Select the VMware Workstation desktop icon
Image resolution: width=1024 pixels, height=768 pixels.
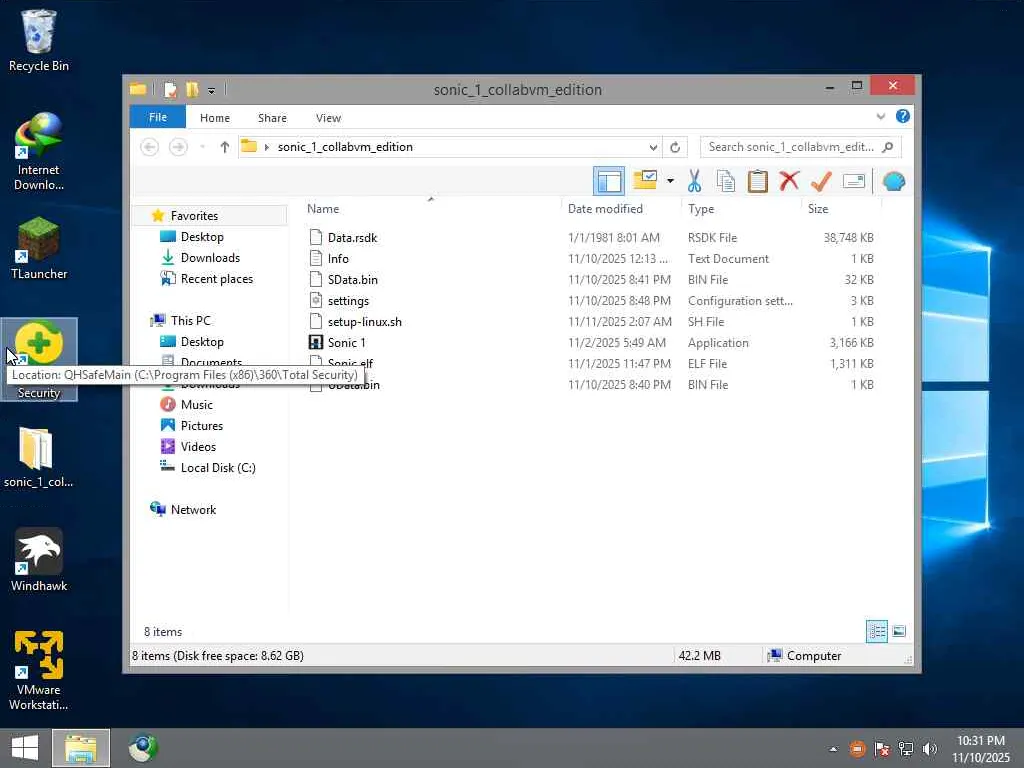[x=39, y=671]
